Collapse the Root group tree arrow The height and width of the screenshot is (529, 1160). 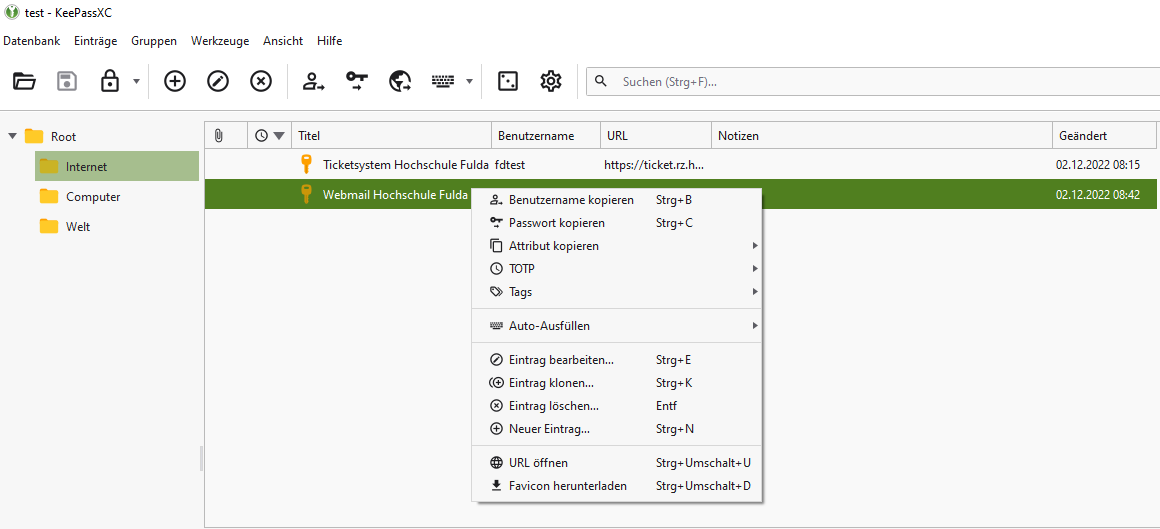click(13, 136)
